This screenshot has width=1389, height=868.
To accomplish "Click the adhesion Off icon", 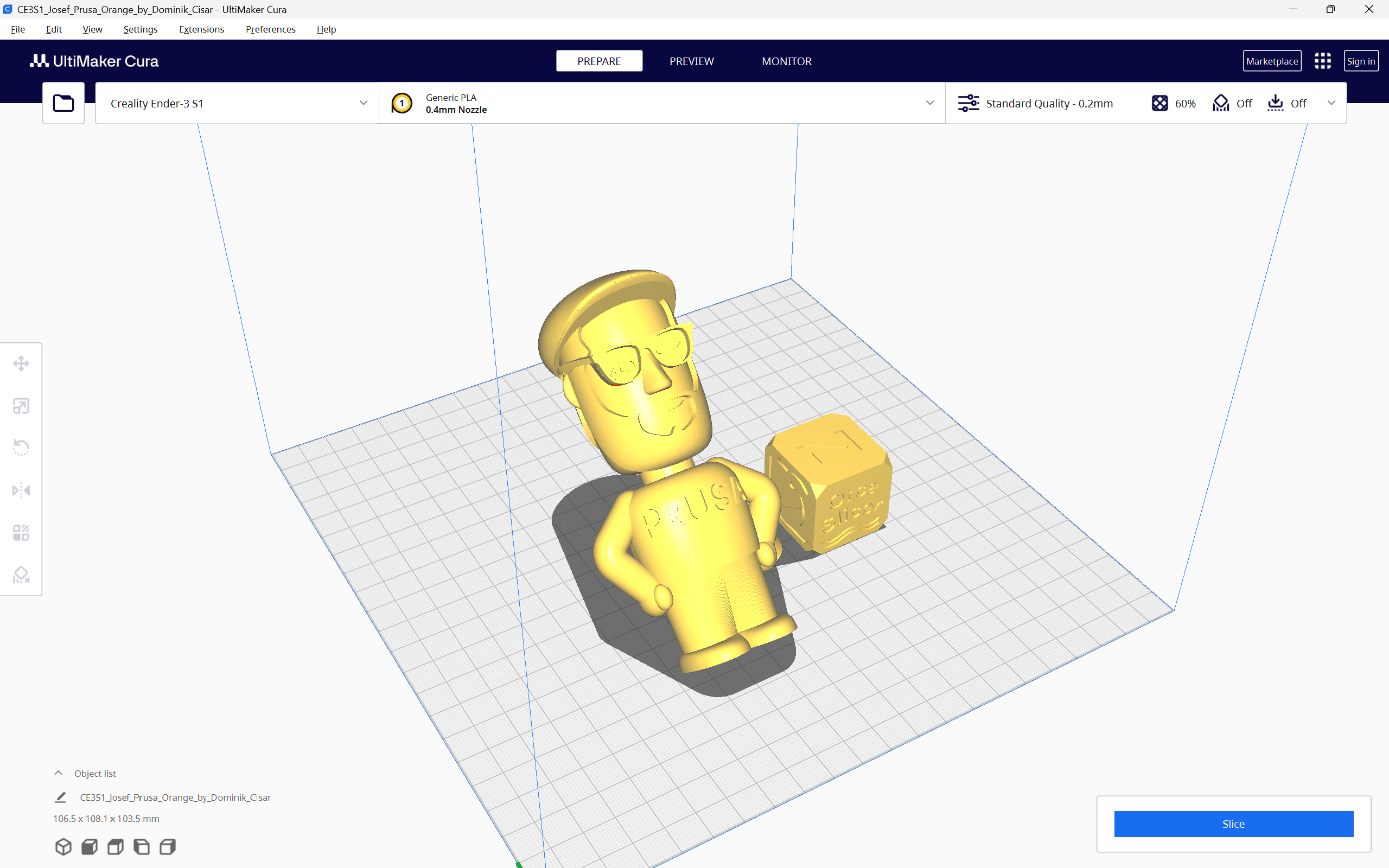I will (1276, 103).
